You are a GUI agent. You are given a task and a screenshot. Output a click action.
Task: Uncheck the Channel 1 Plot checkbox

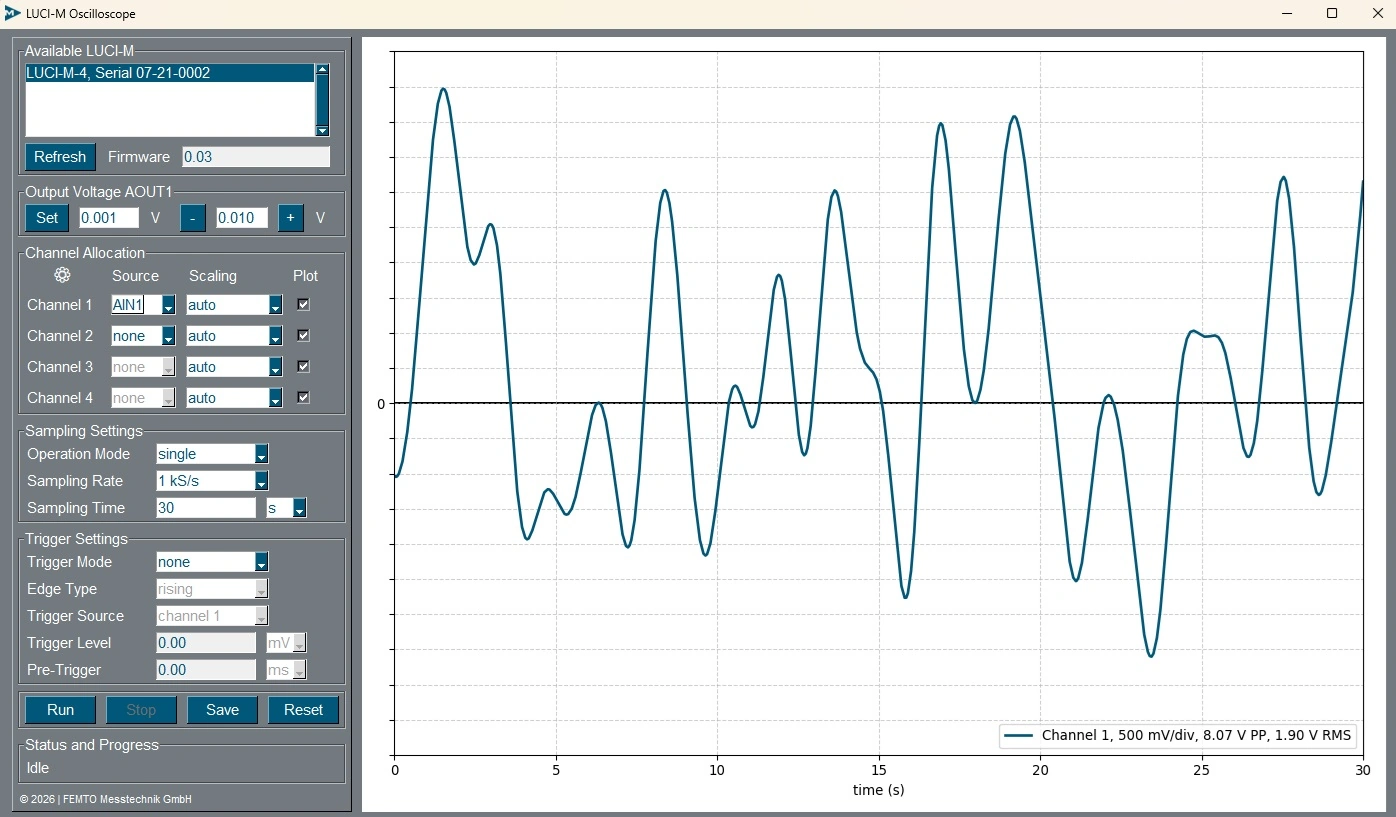point(304,305)
